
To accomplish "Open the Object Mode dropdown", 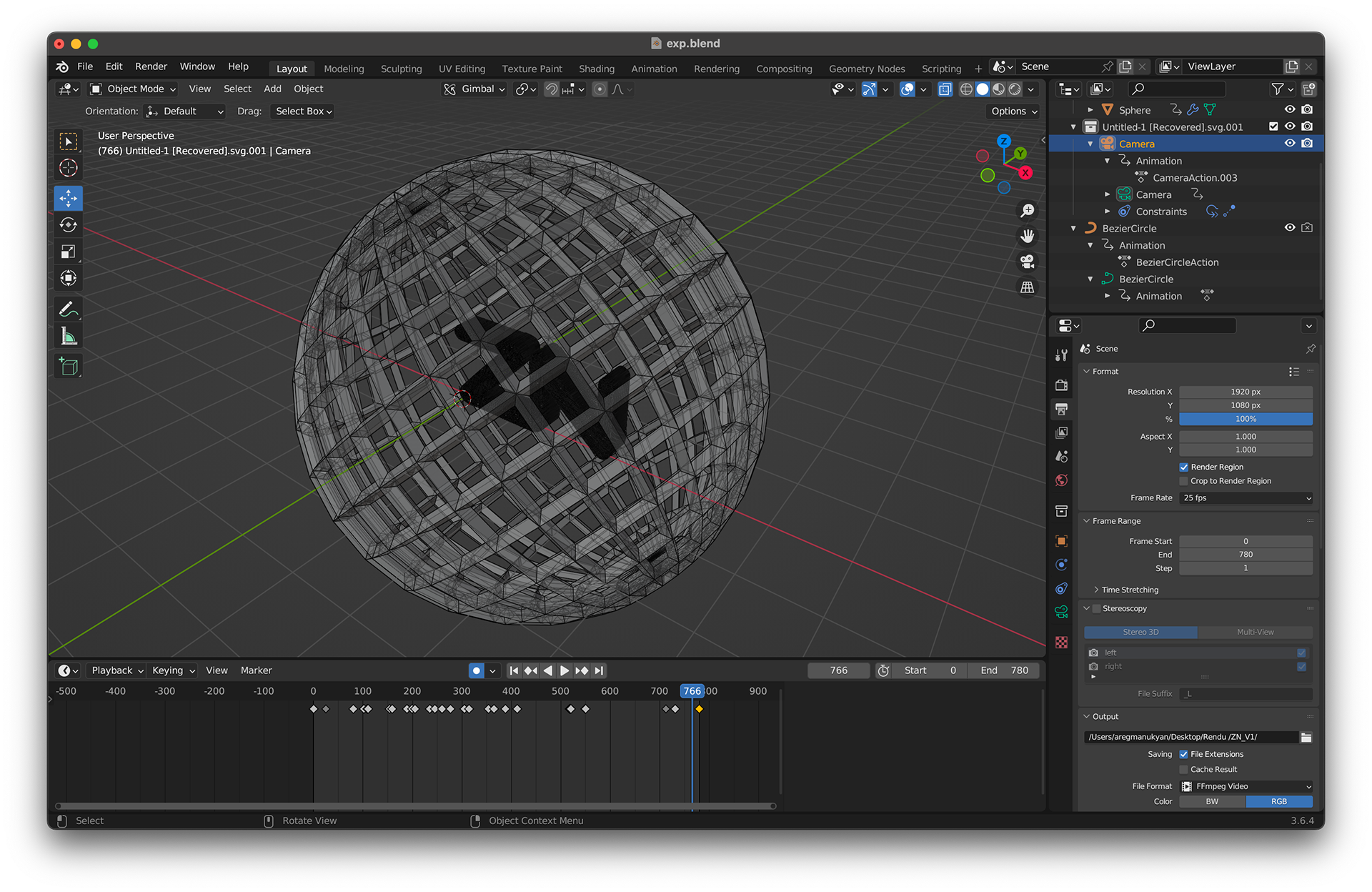I will coord(134,89).
